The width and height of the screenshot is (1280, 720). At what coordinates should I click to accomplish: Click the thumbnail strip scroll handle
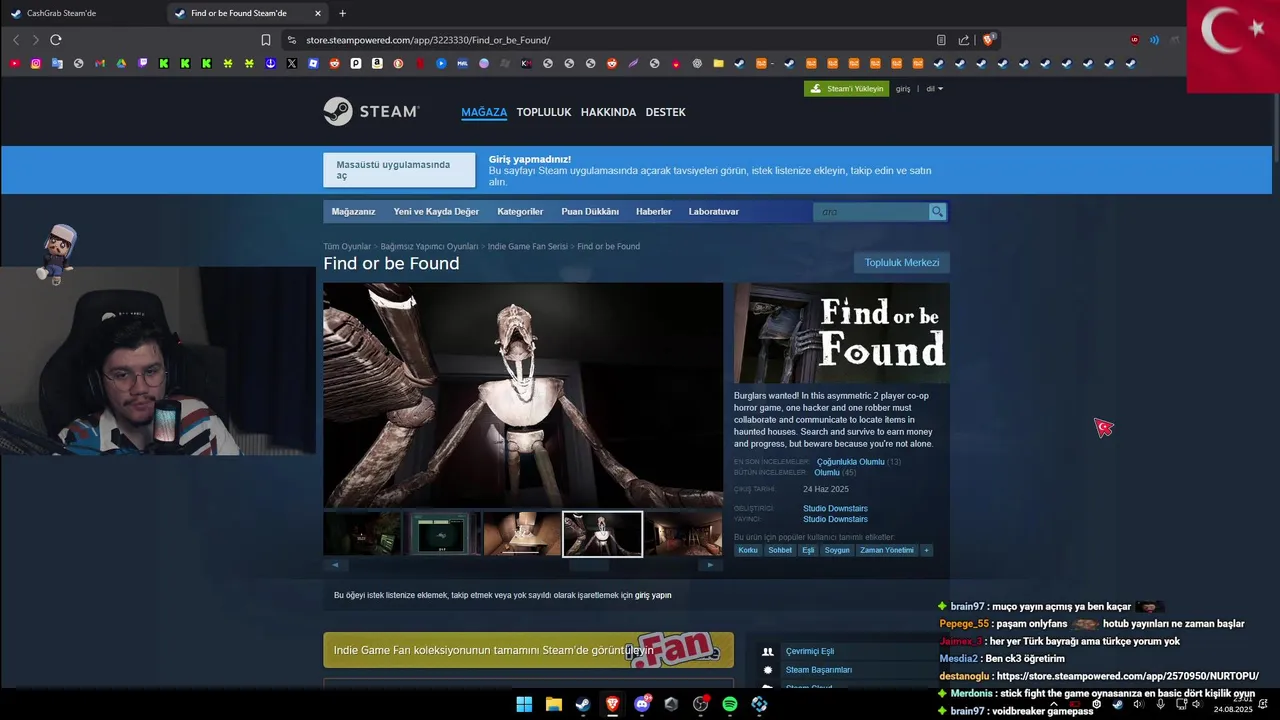(589, 565)
